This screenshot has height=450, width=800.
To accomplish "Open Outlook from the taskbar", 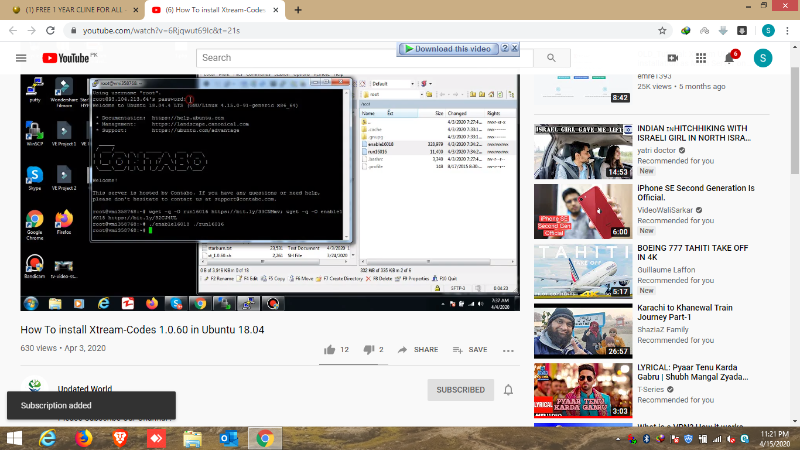I will click(229, 439).
